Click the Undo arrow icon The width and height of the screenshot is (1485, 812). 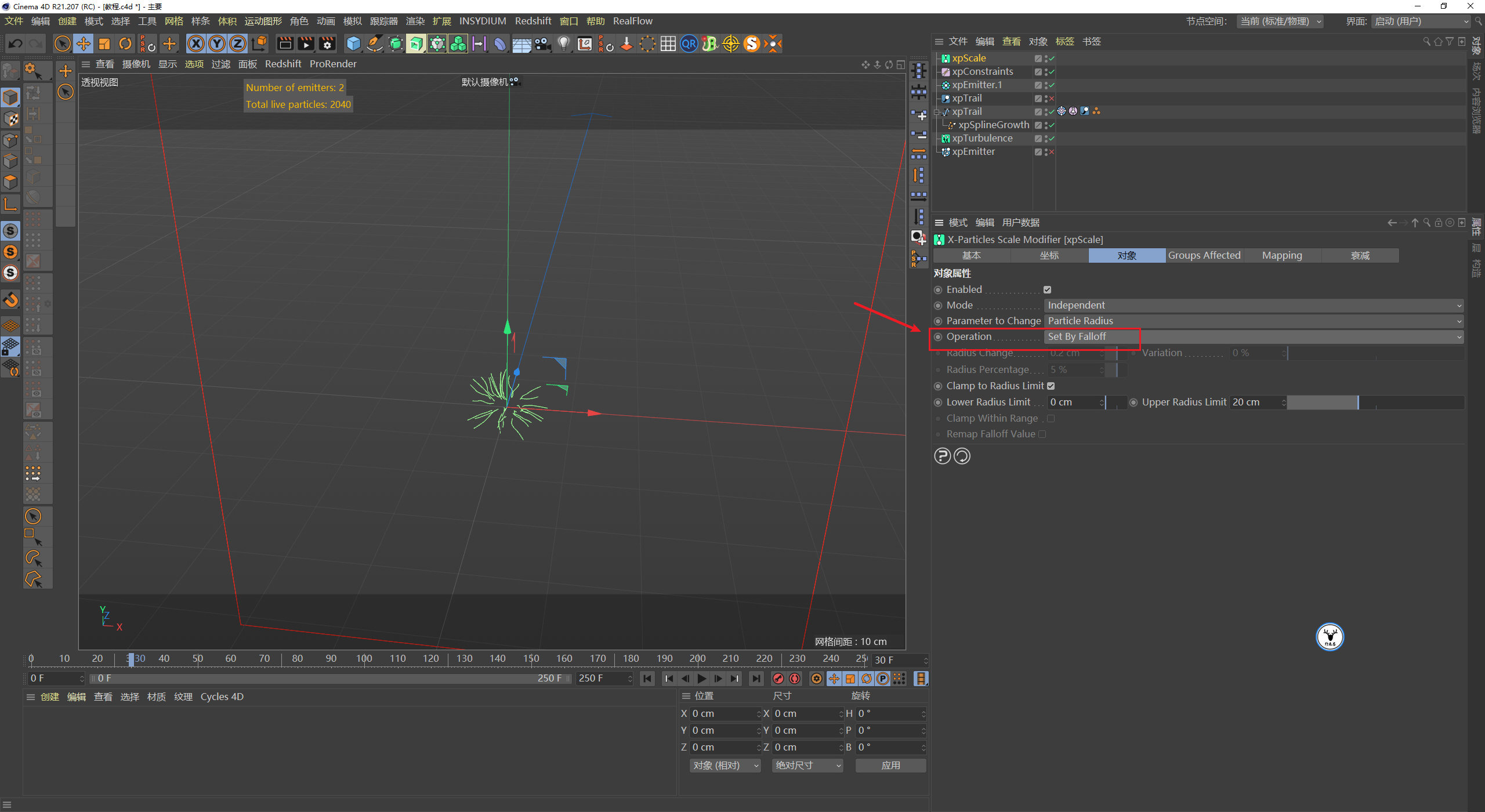point(16,43)
